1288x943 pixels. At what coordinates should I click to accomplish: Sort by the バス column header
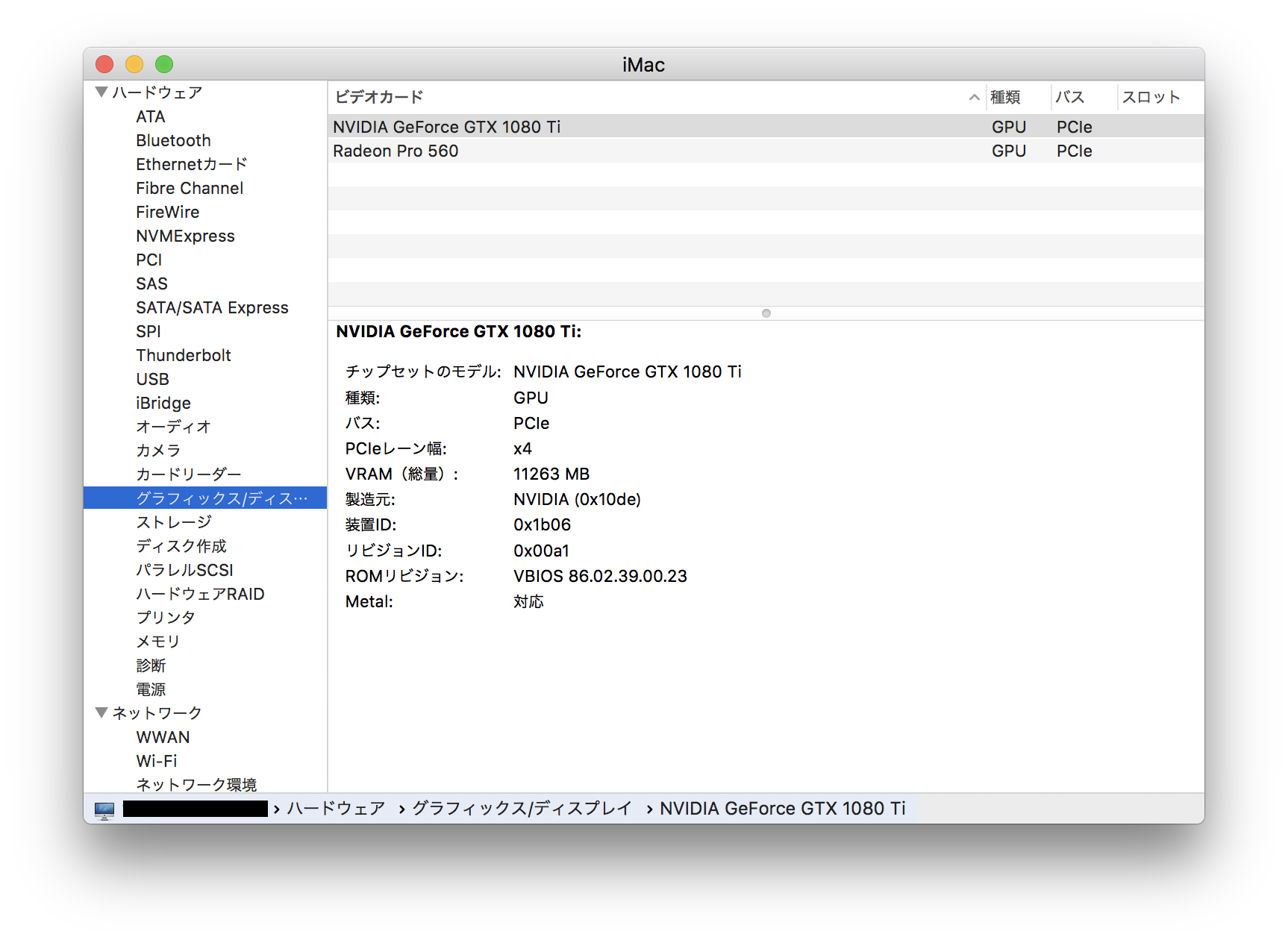1069,97
